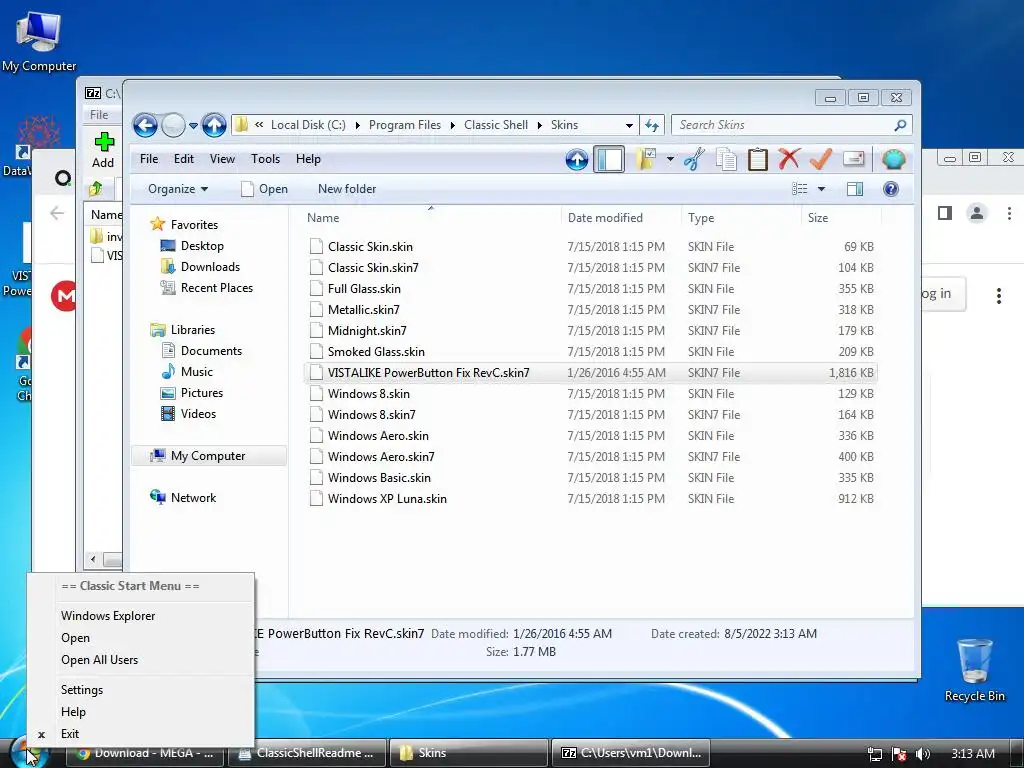The height and width of the screenshot is (768, 1024).
Task: Open Classic Explorer settings shell icon
Action: pyautogui.click(x=893, y=159)
